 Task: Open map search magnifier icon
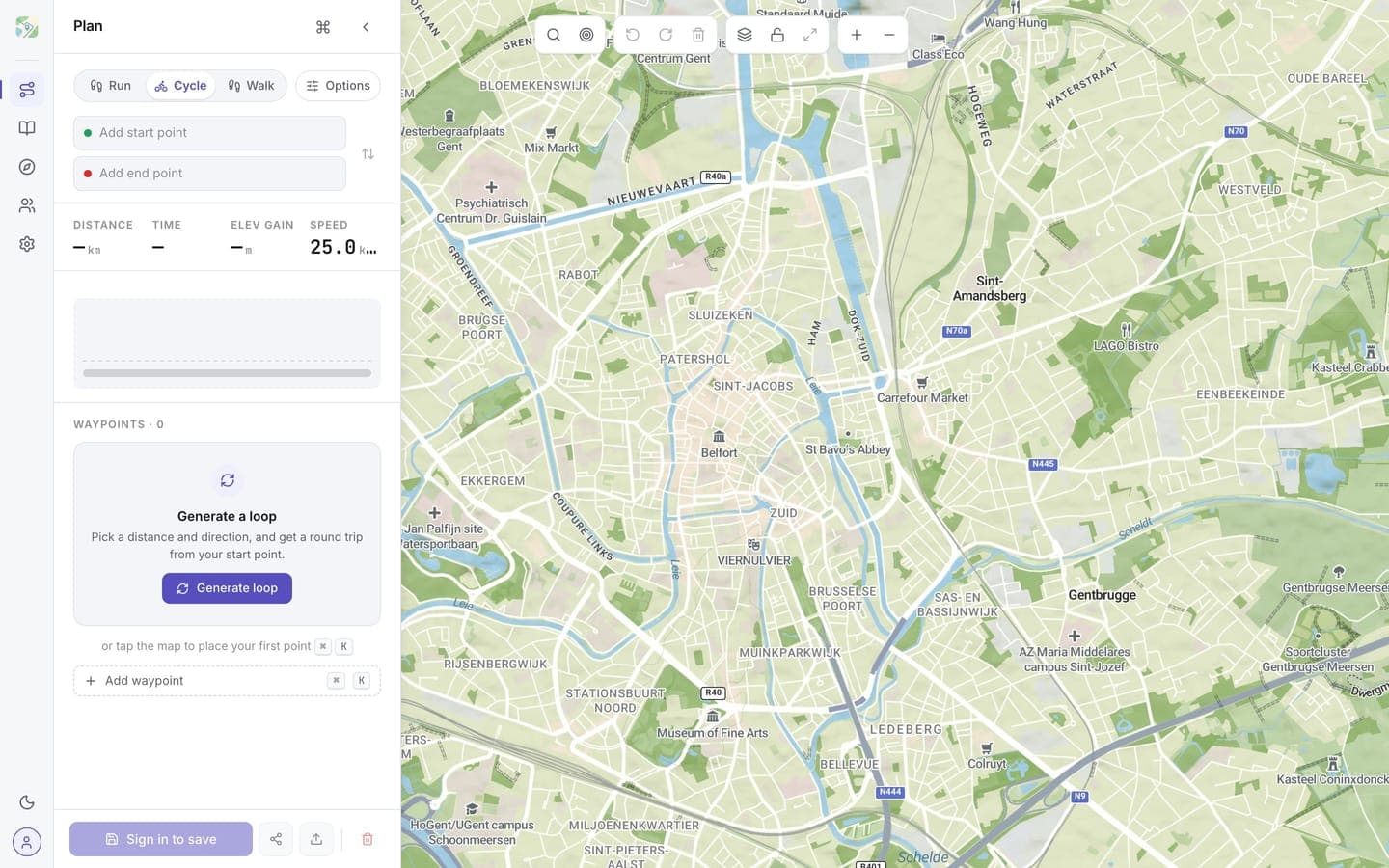click(554, 35)
